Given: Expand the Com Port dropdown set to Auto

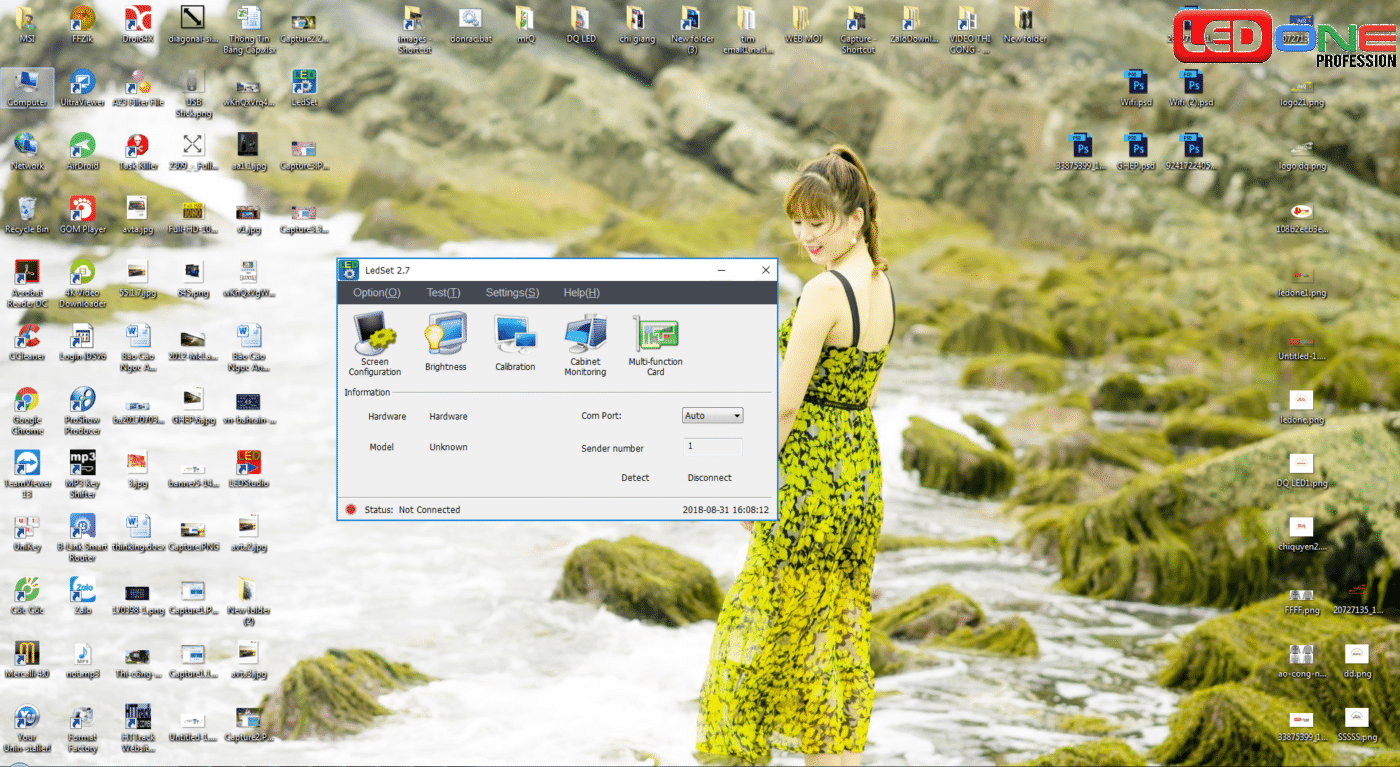Looking at the screenshot, I should (x=713, y=416).
